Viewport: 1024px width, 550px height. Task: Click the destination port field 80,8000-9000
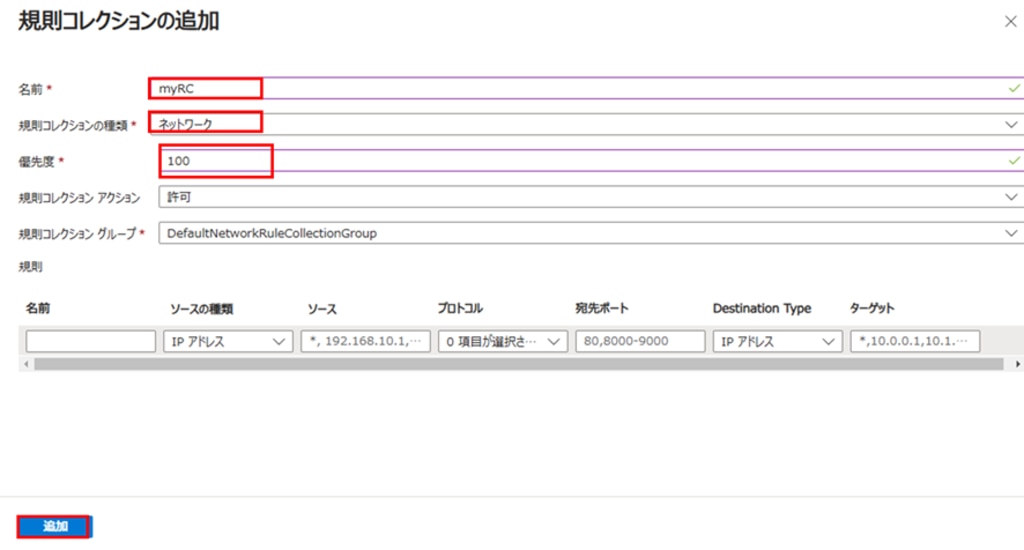pos(640,341)
